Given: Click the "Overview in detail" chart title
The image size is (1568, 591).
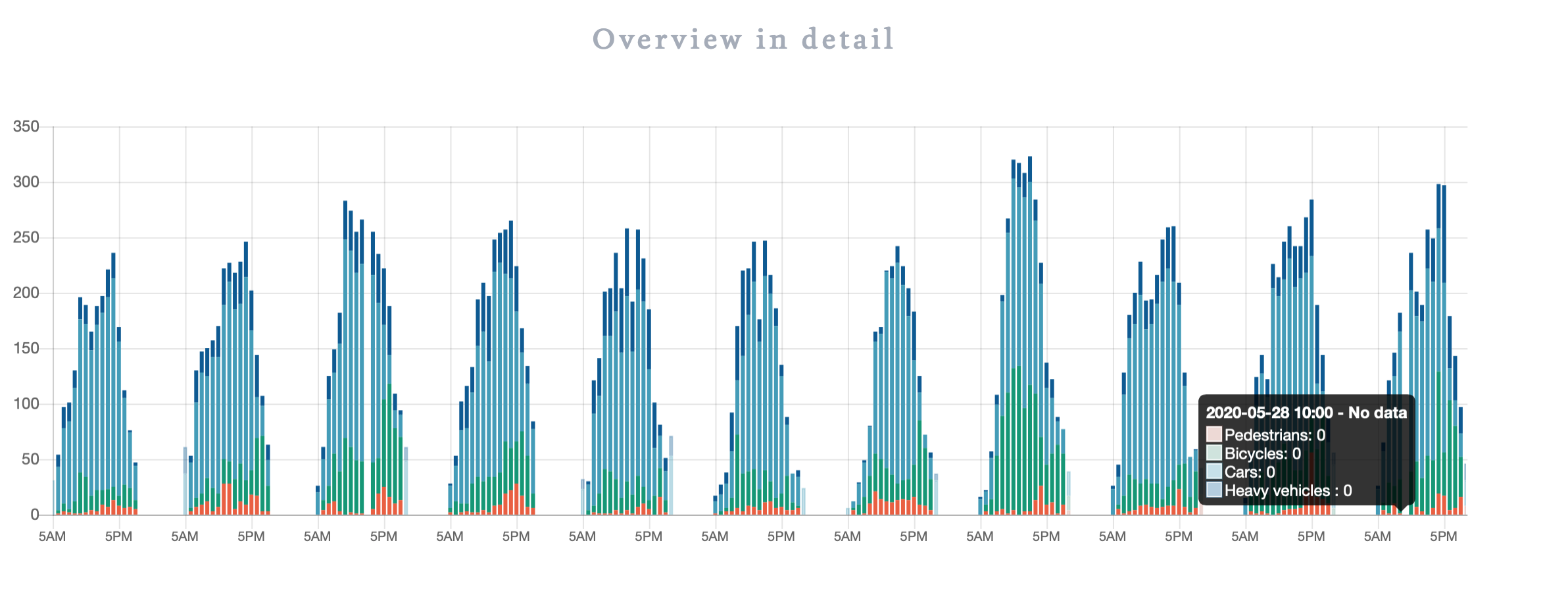Looking at the screenshot, I should coord(743,39).
